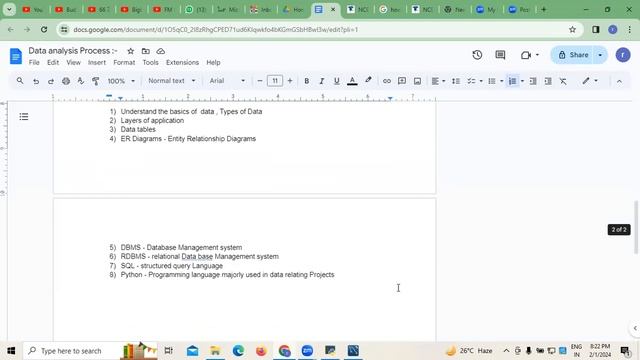Open the View menu
The width and height of the screenshot is (640, 360).
(73, 62)
